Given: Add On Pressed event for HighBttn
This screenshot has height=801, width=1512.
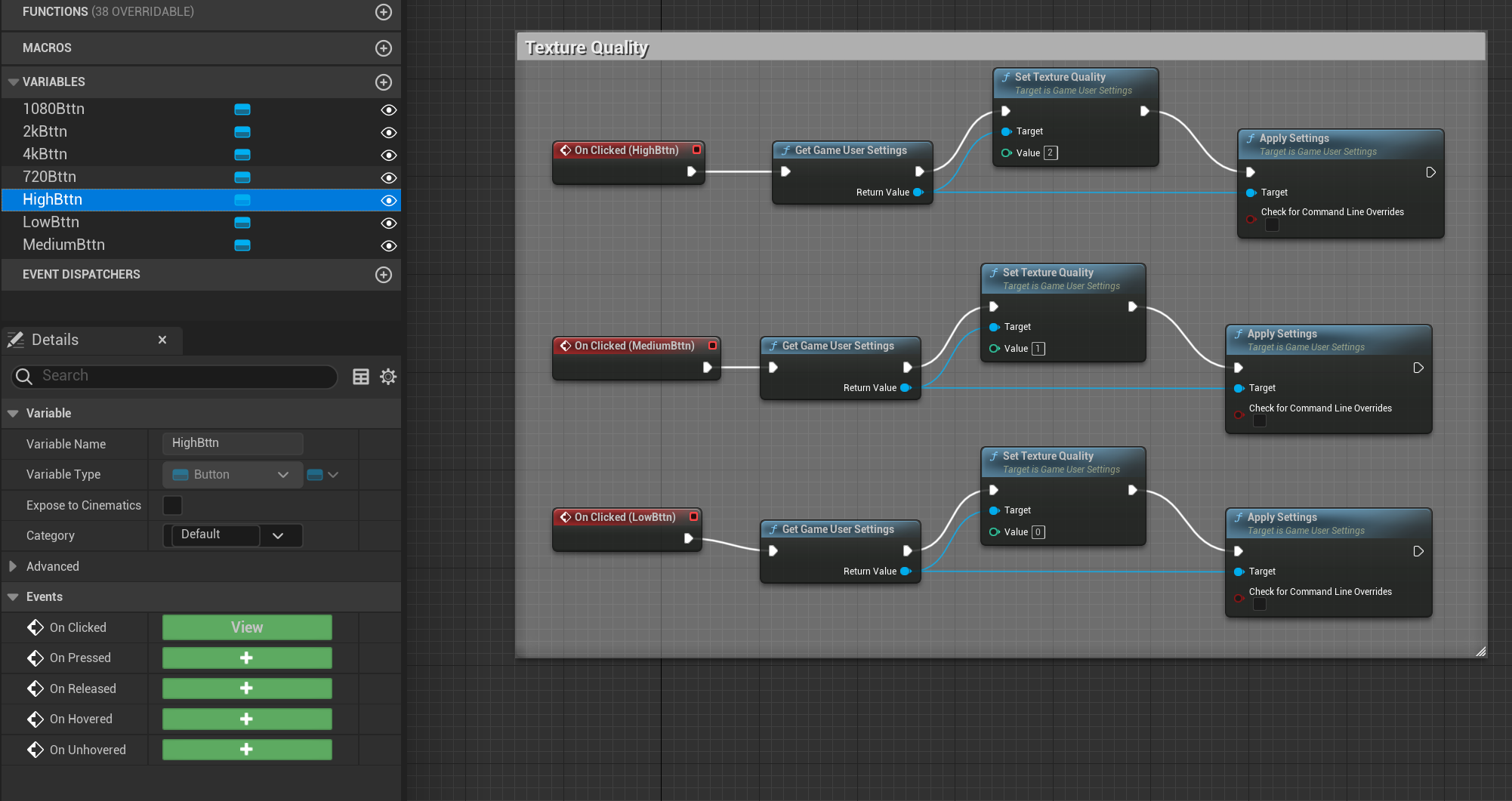Looking at the screenshot, I should pyautogui.click(x=247, y=658).
